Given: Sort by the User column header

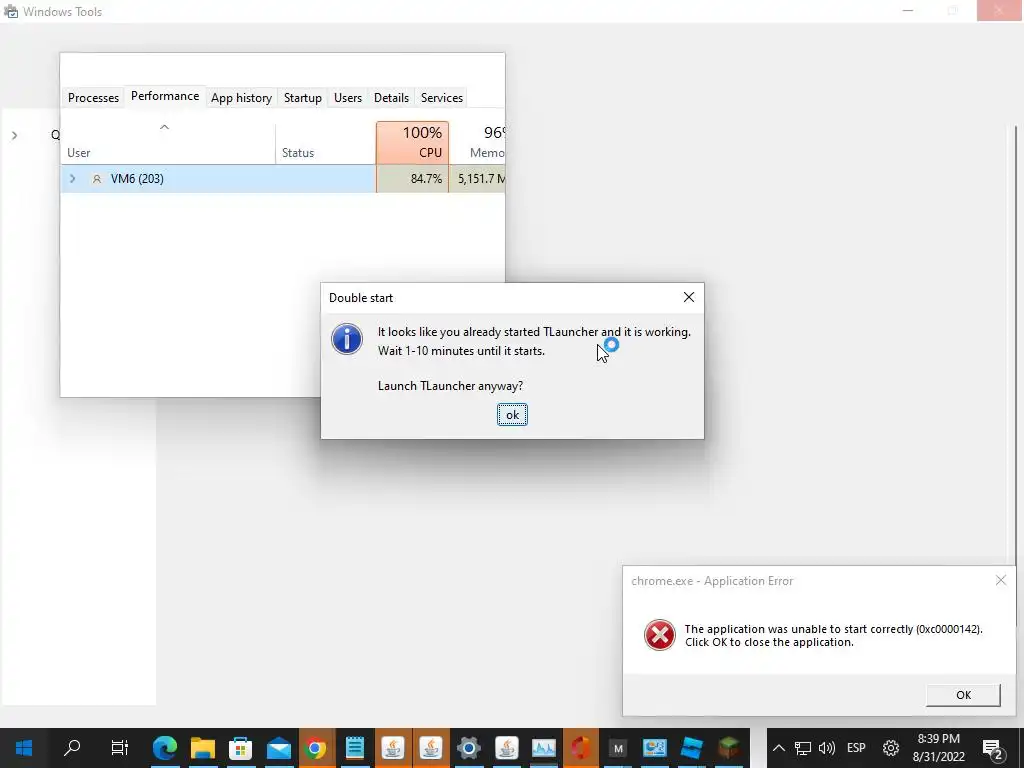Looking at the screenshot, I should coord(167,143).
